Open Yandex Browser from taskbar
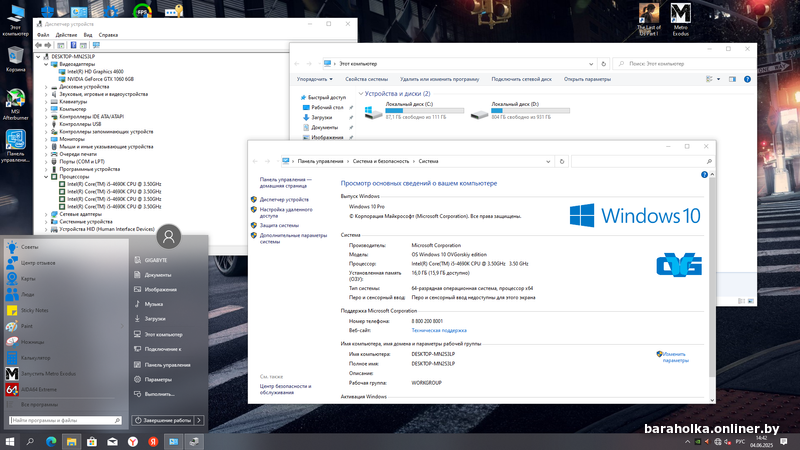 (x=133, y=442)
